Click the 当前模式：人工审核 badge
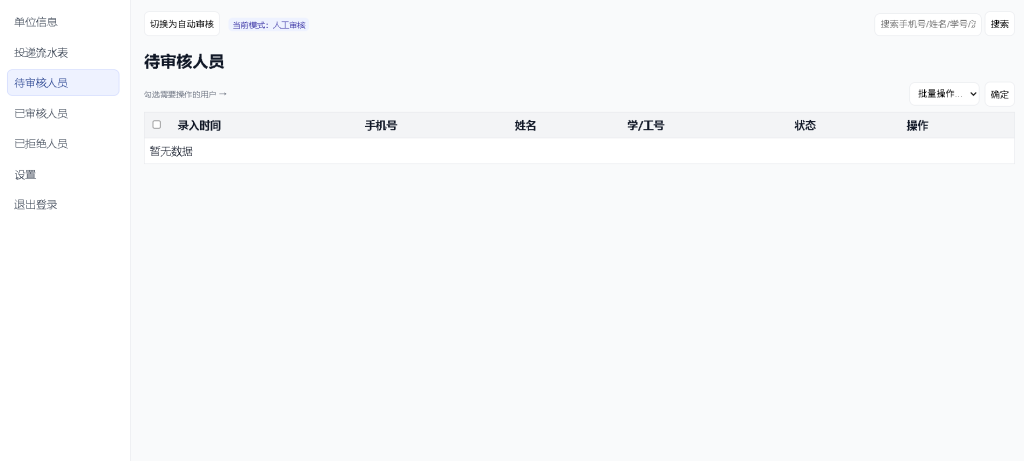 (x=270, y=25)
